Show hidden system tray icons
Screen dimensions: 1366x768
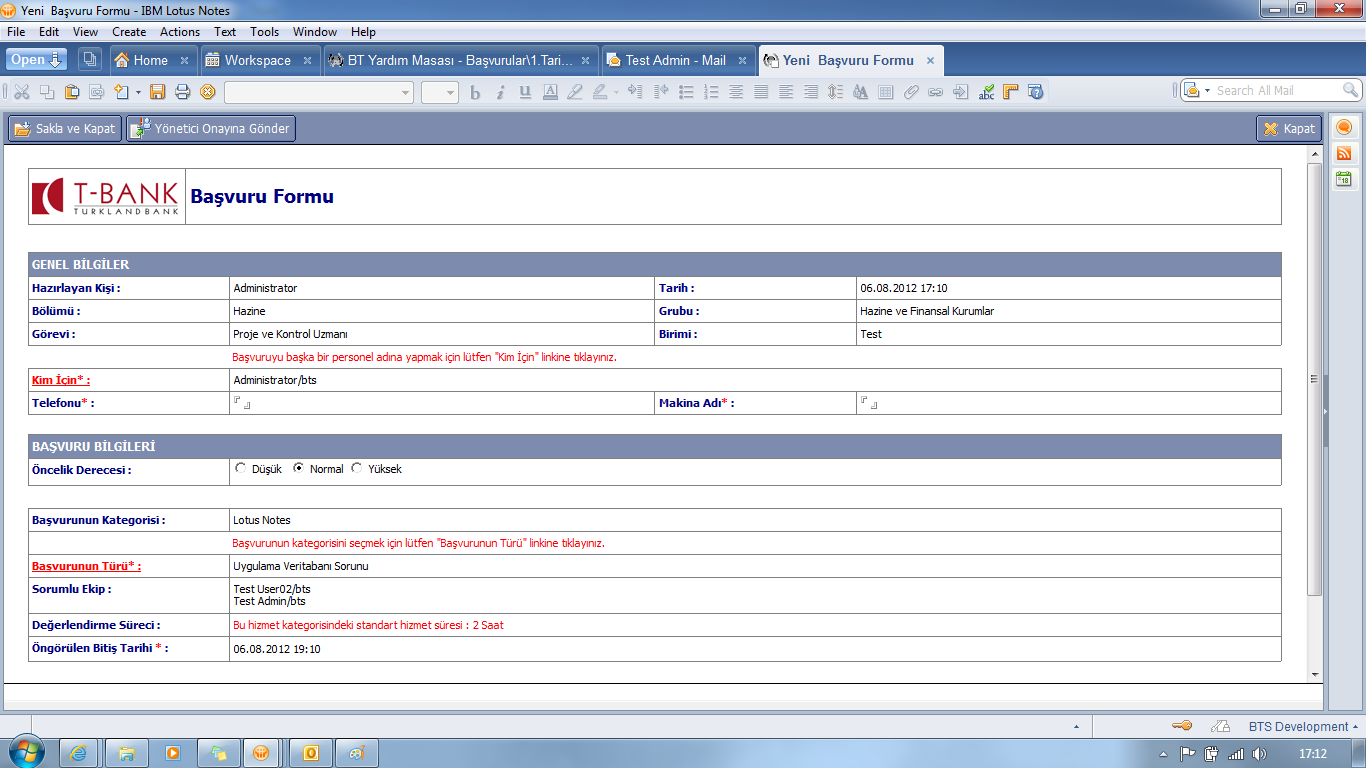click(1163, 754)
